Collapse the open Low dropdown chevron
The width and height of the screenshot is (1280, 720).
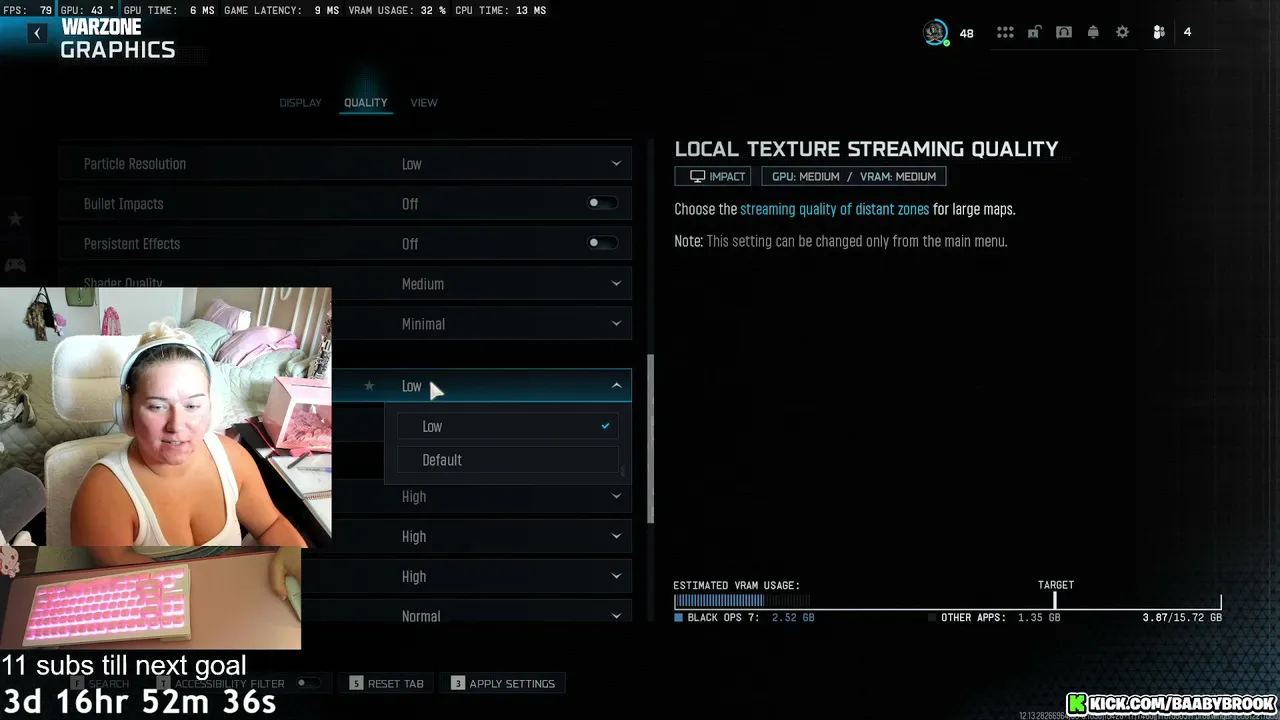616,386
